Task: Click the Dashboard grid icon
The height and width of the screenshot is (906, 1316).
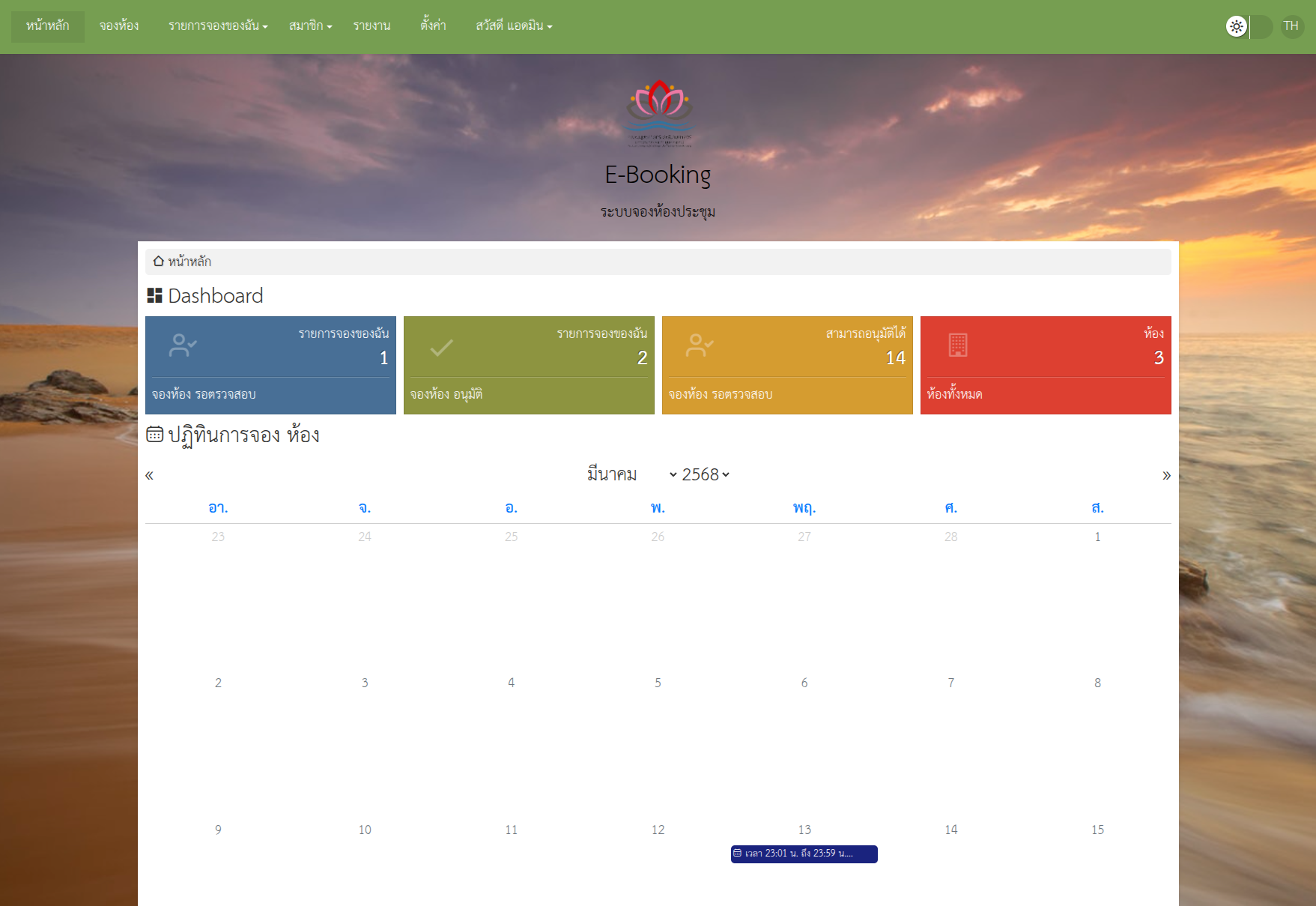Action: pos(154,296)
